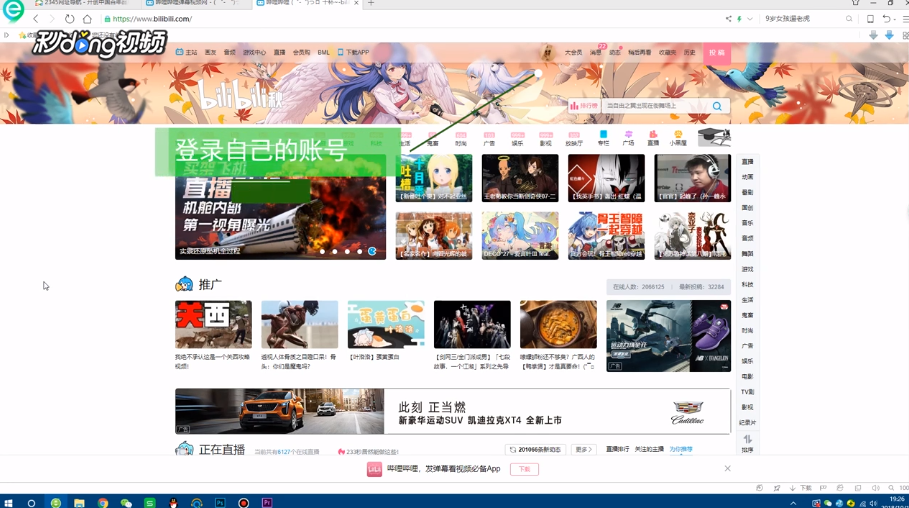Open the headset streamer video thumbnail

pyautogui.click(x=692, y=177)
